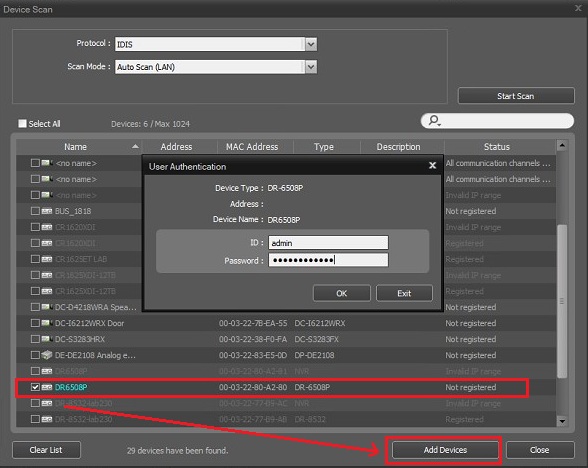This screenshot has height=468, width=588.
Task: Sort list by MAC Address column
Action: 252,147
